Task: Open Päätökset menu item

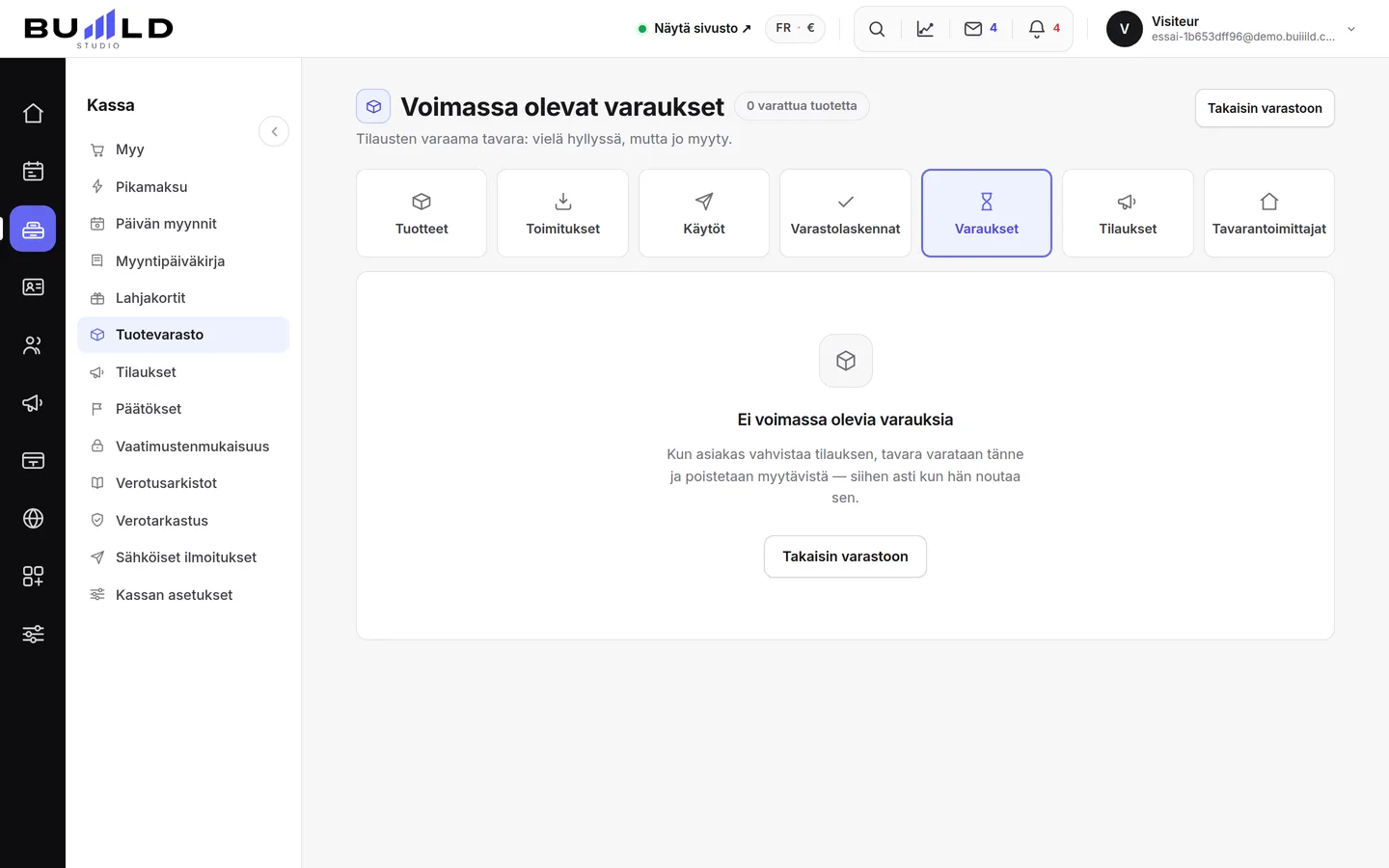Action: click(183, 409)
